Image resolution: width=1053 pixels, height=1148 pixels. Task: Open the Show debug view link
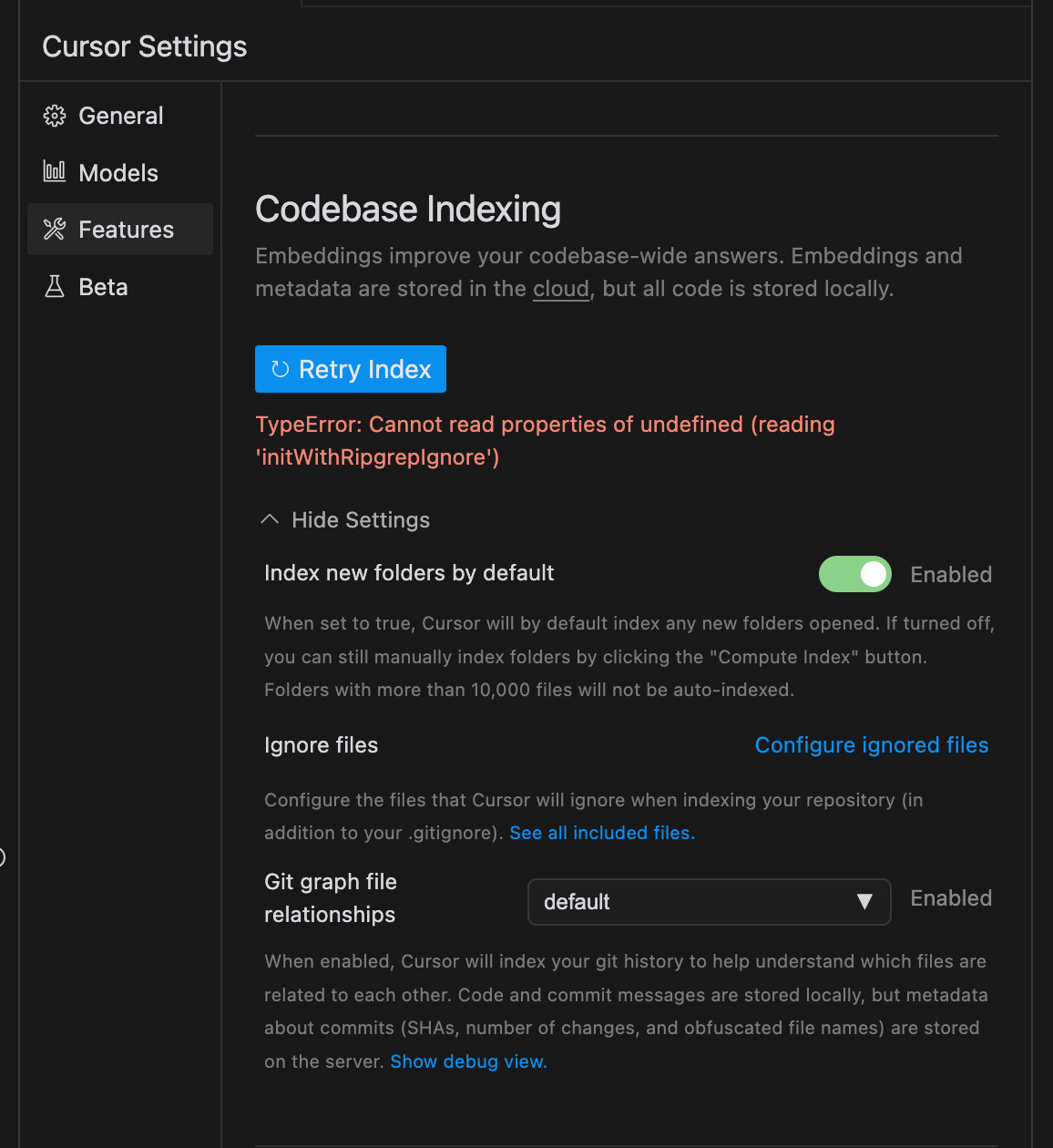tap(468, 1061)
